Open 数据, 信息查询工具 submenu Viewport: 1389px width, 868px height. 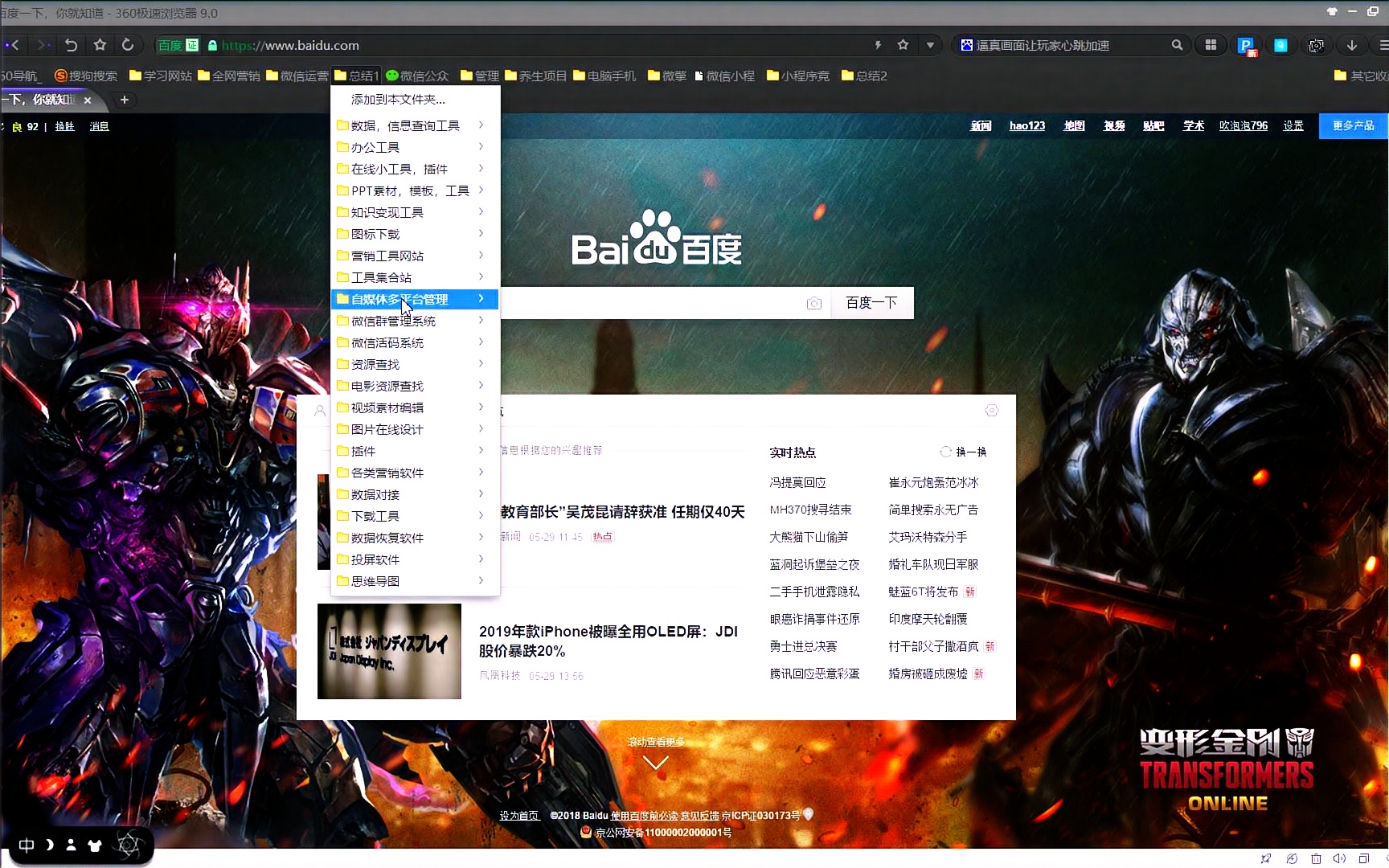pyautogui.click(x=415, y=125)
